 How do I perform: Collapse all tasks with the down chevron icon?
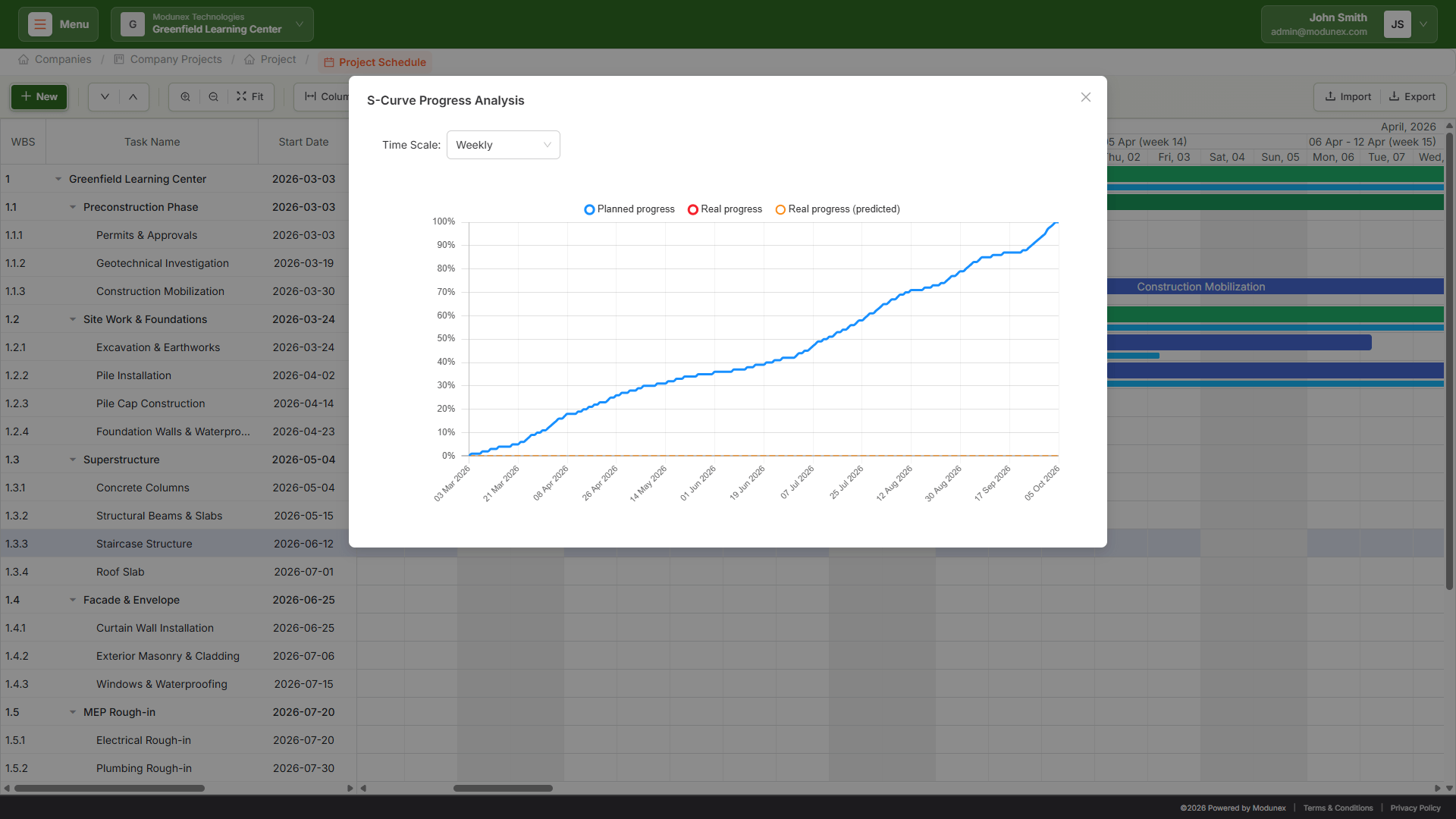(x=105, y=96)
